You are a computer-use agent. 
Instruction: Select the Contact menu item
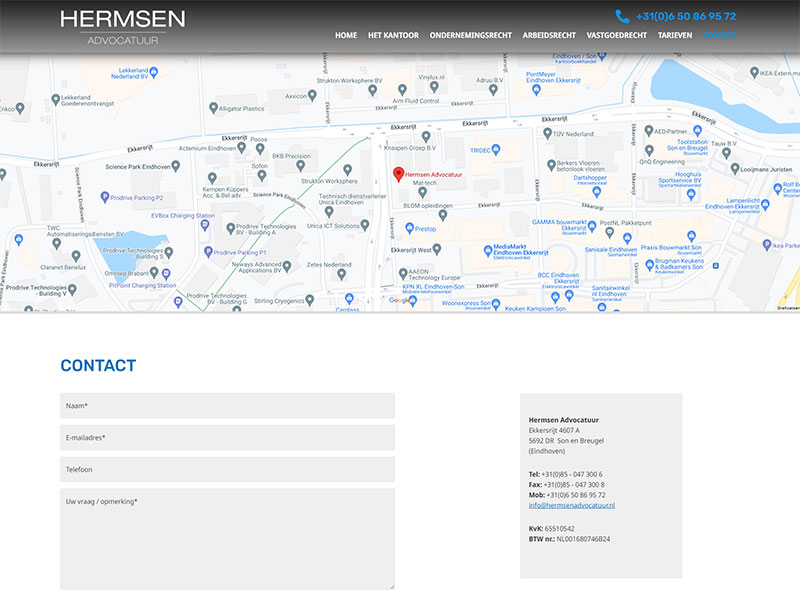coord(719,35)
